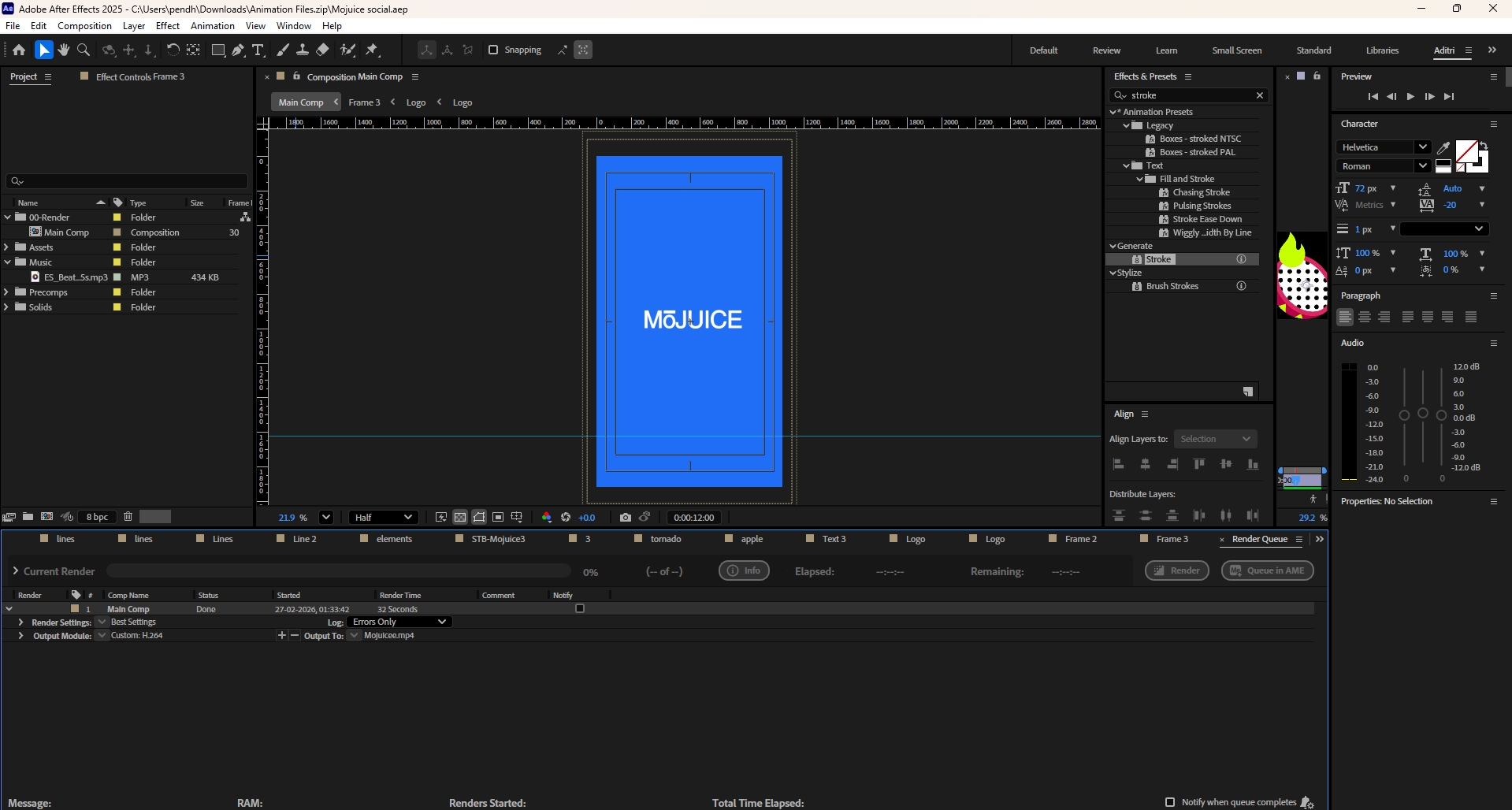Clear the stroke search with X
The image size is (1512, 810).
(1260, 95)
